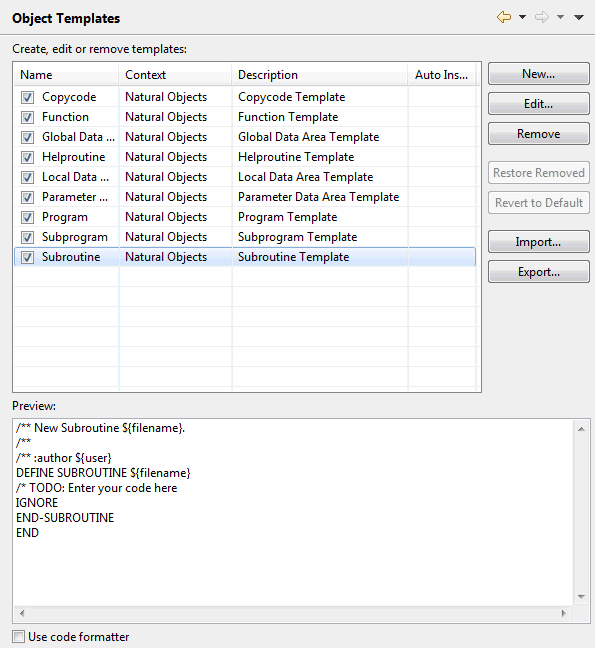
Task: Select the Subroutine row name
Action: pos(71,257)
